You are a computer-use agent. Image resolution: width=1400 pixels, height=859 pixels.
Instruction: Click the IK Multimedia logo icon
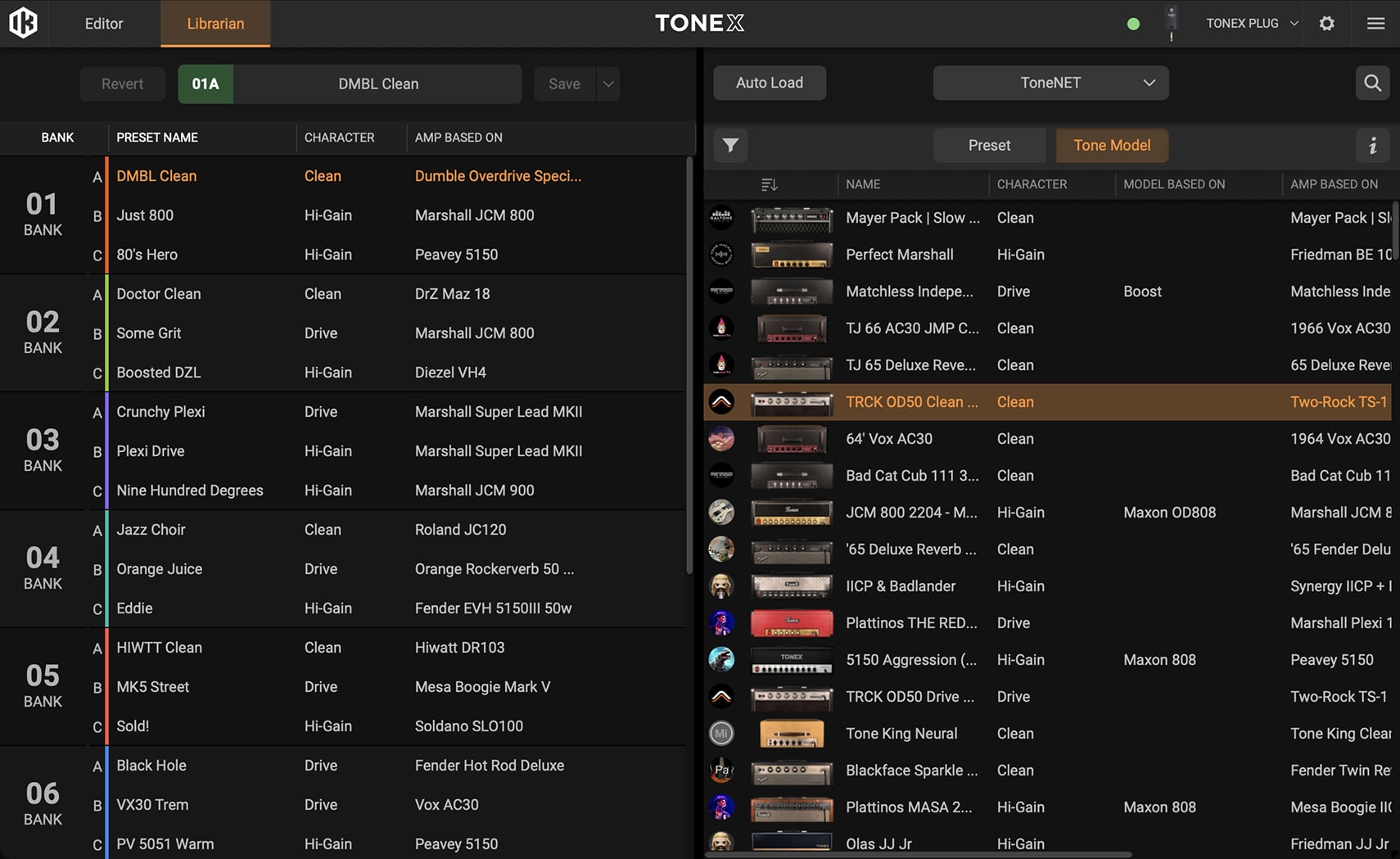coord(23,23)
